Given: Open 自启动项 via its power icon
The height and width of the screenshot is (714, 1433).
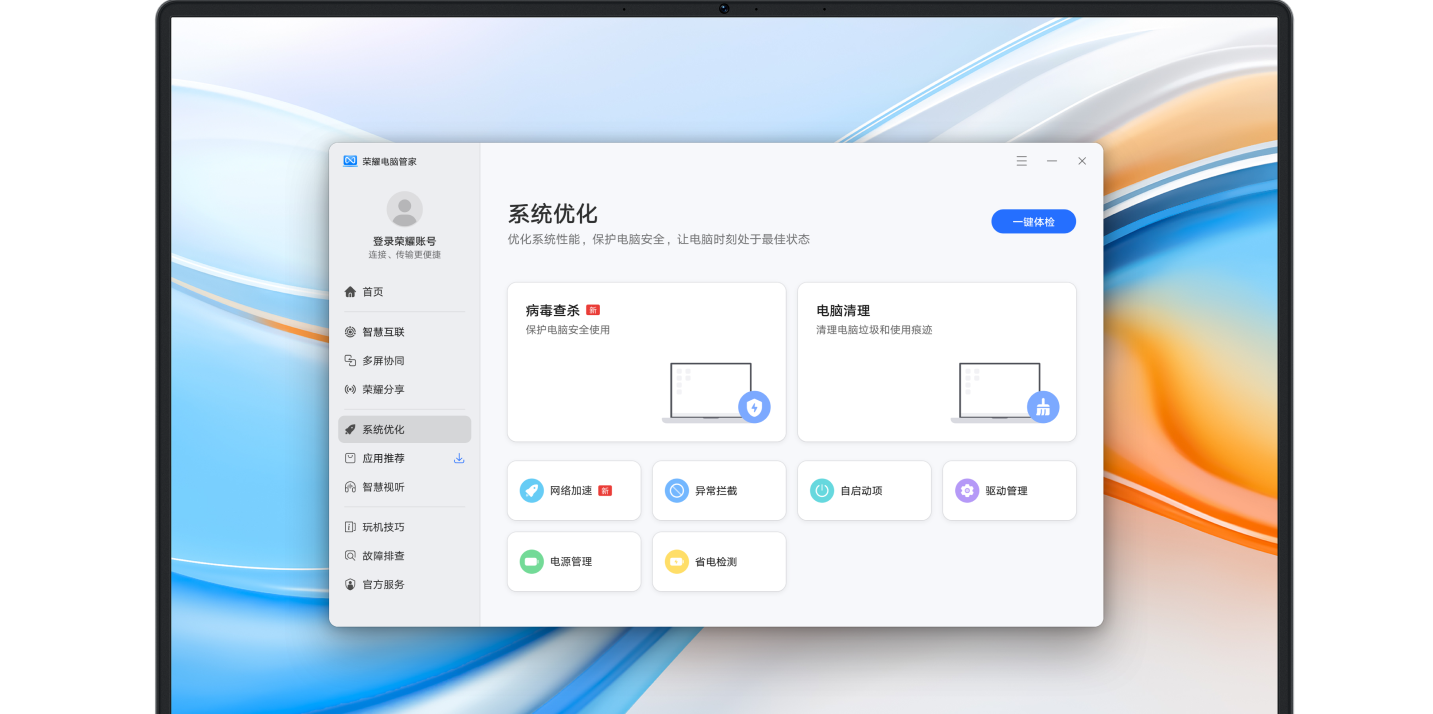Looking at the screenshot, I should [821, 490].
